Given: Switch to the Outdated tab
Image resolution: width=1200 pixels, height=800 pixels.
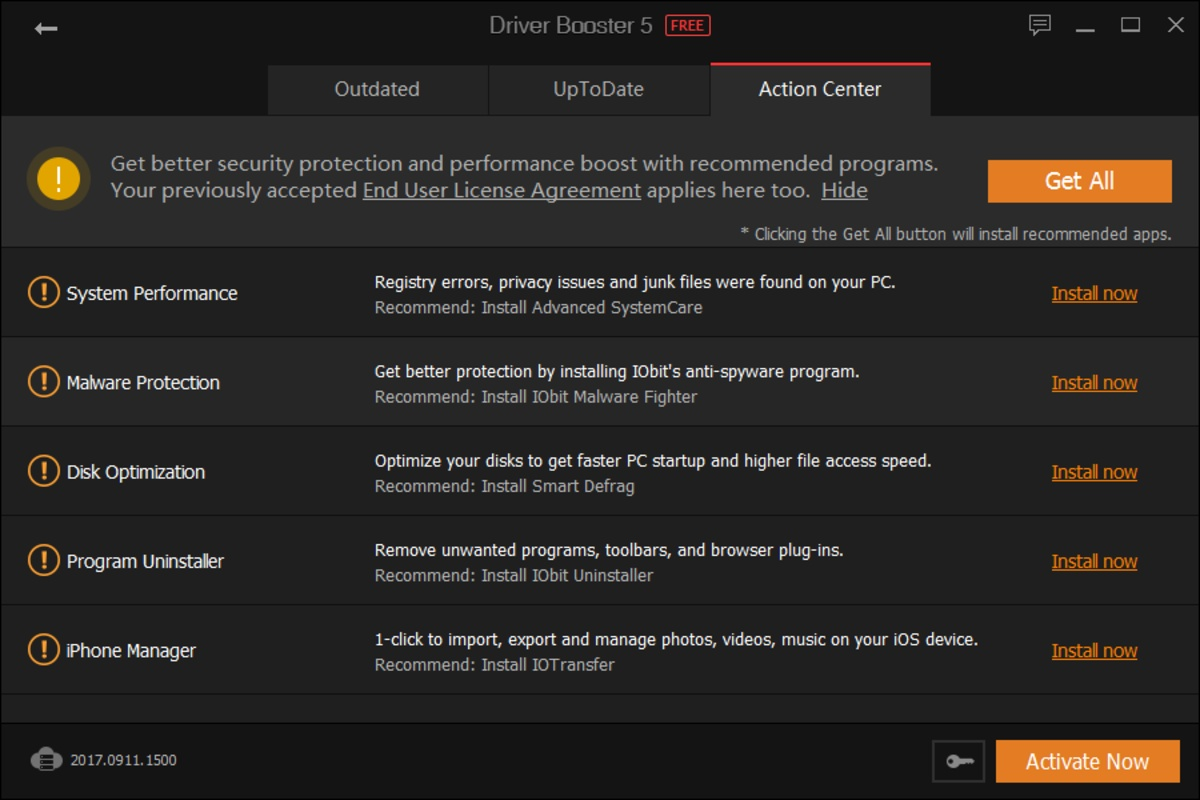Looking at the screenshot, I should coord(377,89).
